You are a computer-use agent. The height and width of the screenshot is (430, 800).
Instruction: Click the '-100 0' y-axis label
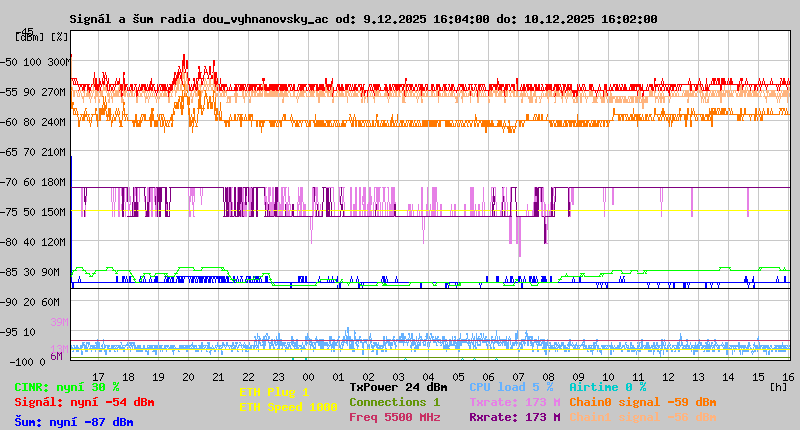(28, 362)
